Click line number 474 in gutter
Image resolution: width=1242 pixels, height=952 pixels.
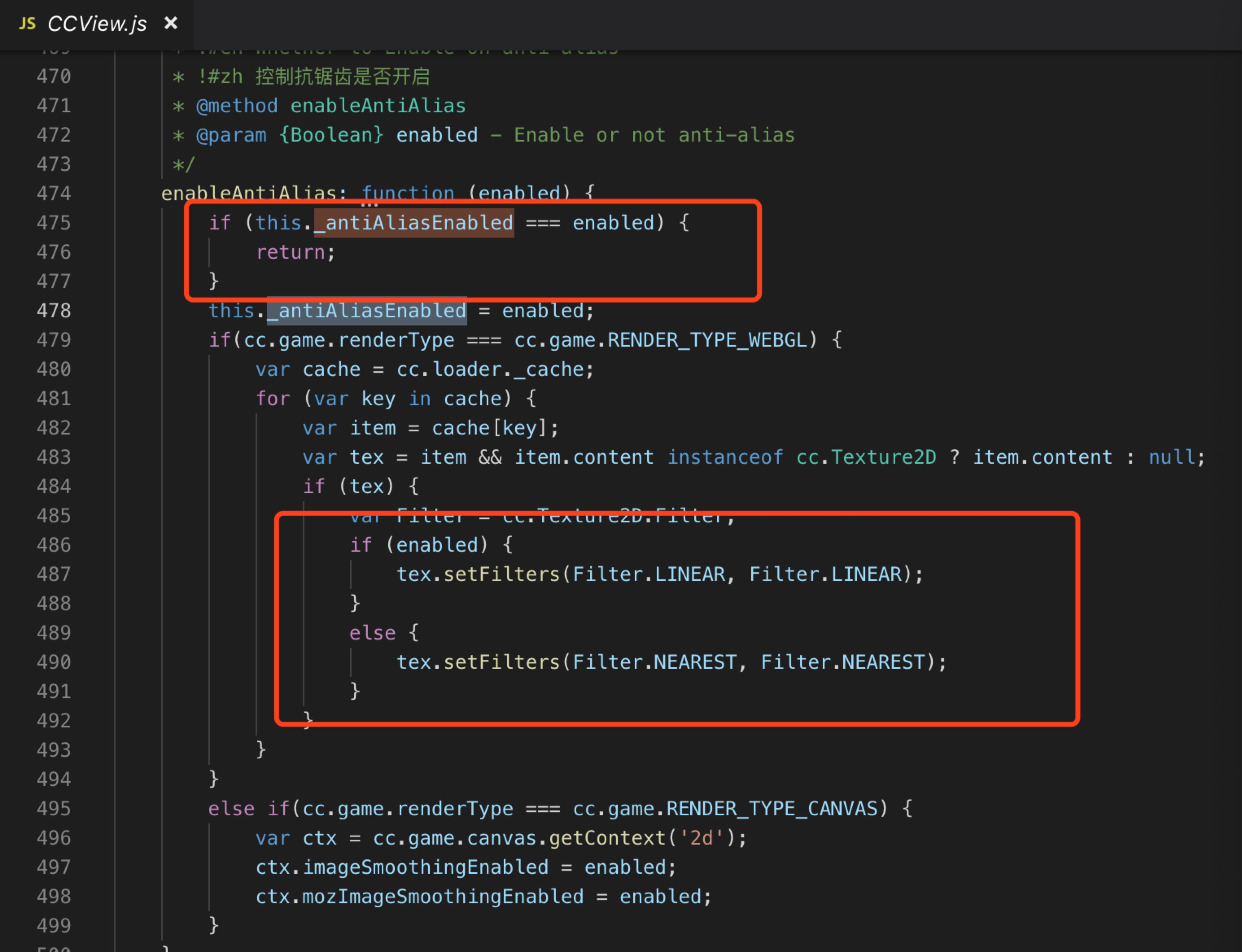coord(54,194)
